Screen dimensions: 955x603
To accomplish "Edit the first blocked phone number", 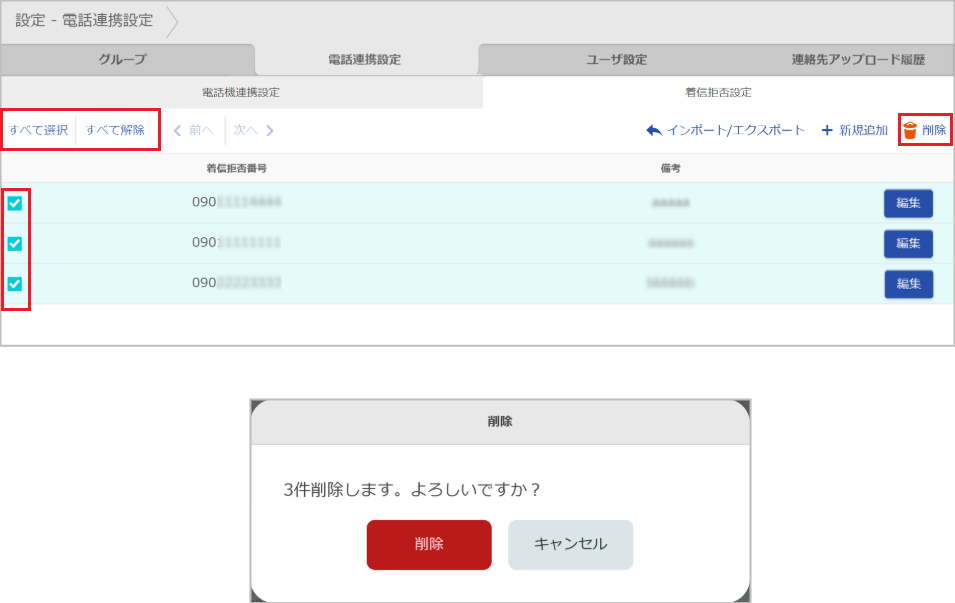I will [x=907, y=203].
